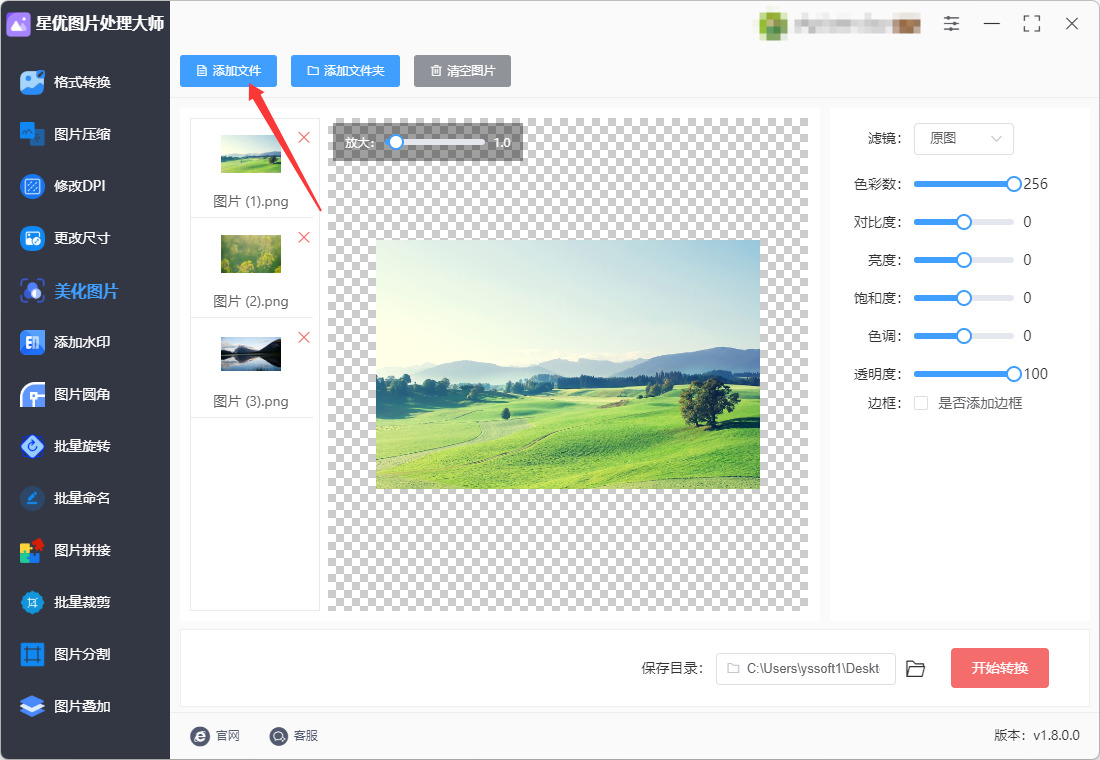
Task: Contact support via 客服 link
Action: click(294, 735)
